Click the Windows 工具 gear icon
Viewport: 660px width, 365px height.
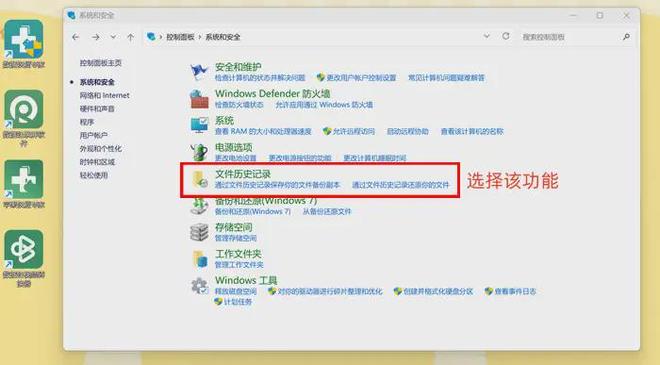click(x=199, y=286)
